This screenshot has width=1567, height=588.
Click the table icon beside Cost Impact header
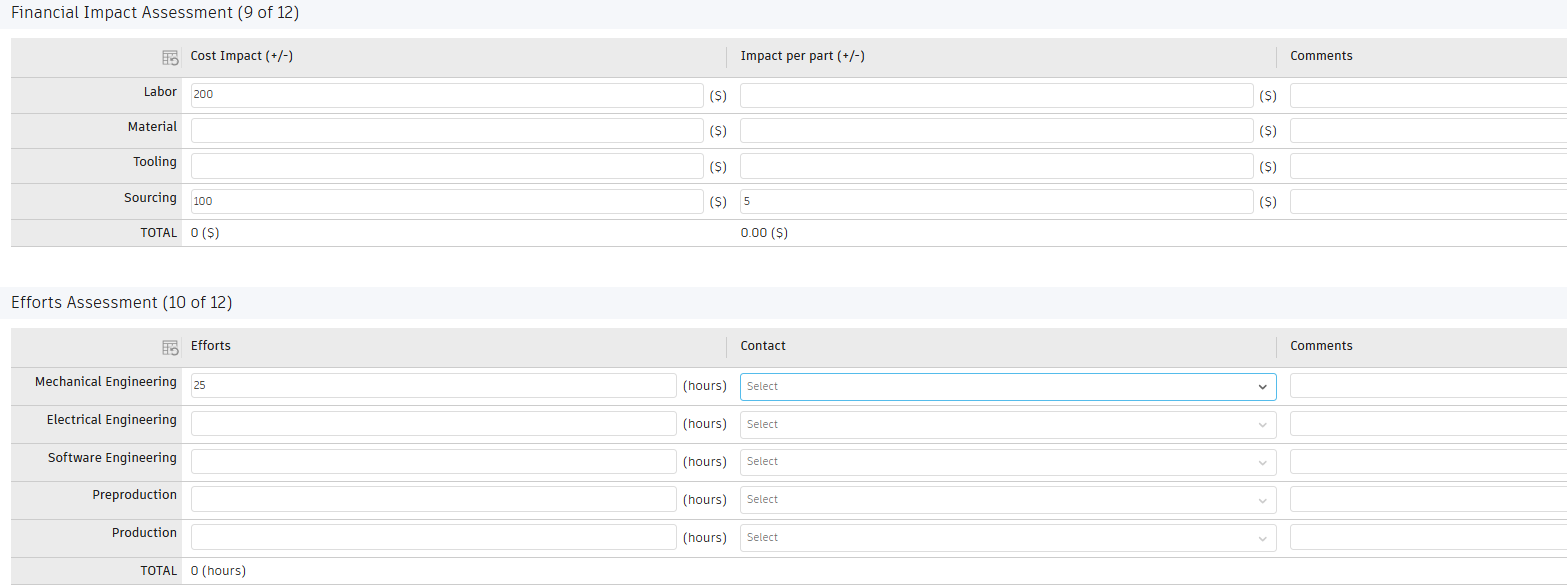click(170, 58)
